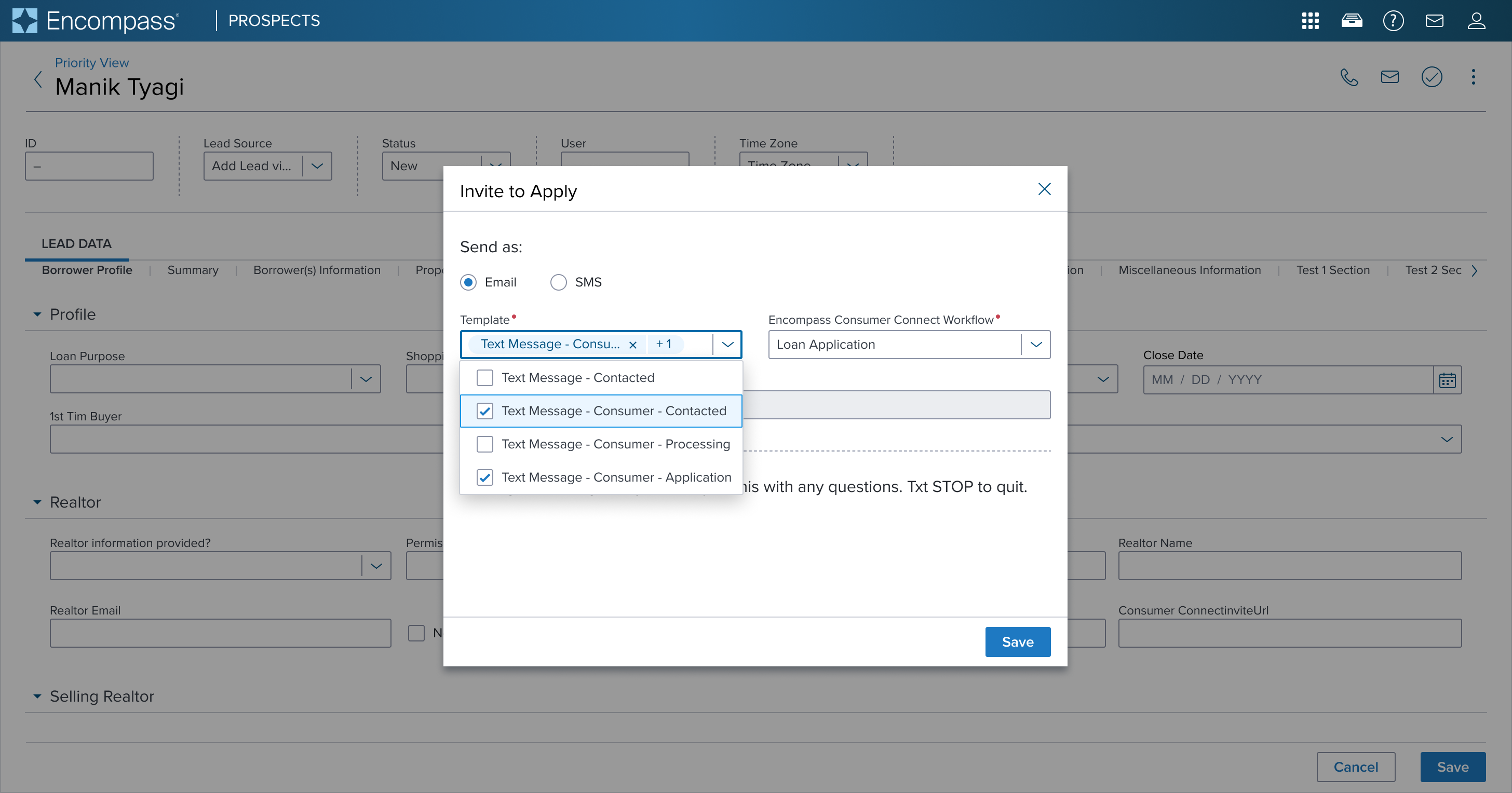Open the apps grid icon in header
The width and height of the screenshot is (1512, 793).
(x=1310, y=21)
